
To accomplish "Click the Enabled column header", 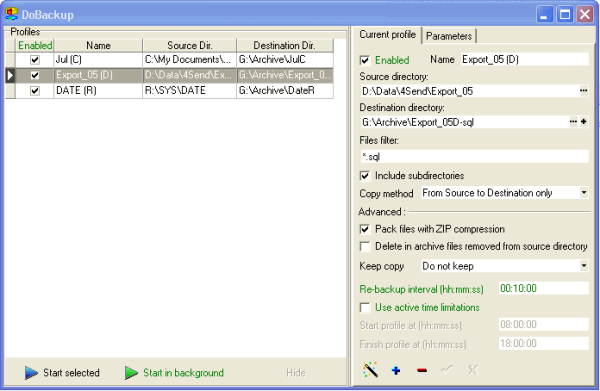I will [34, 46].
